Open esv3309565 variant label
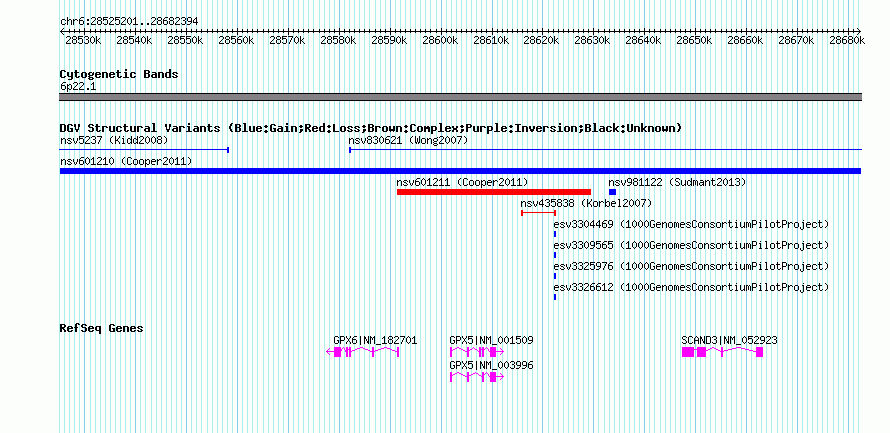The height and width of the screenshot is (433, 890). 691,245
